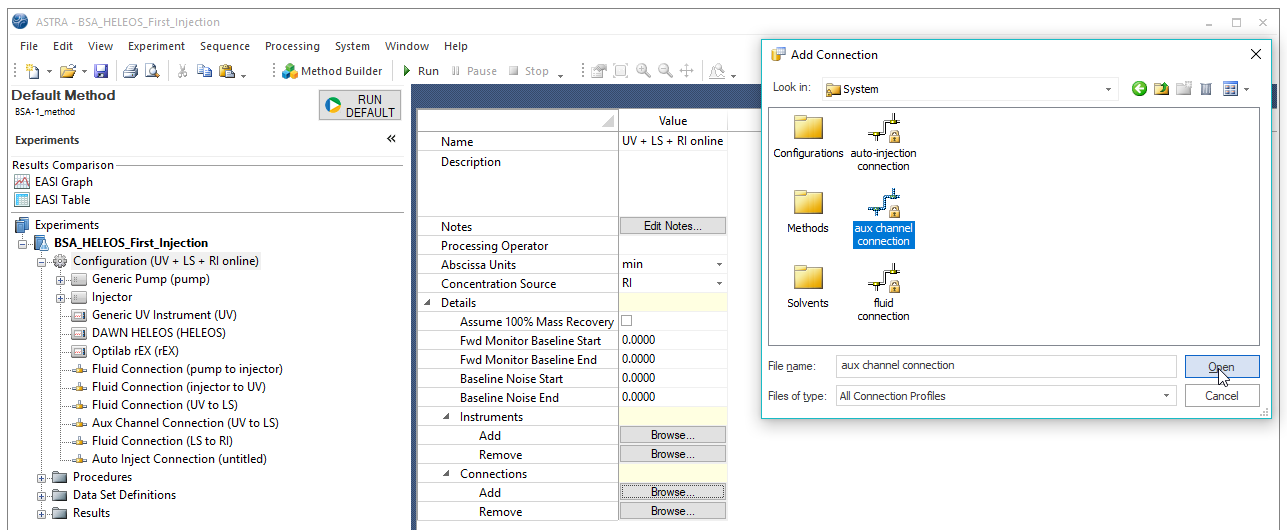Open the Look in location dropdown
The width and height of the screenshot is (1287, 530).
tap(1108, 90)
